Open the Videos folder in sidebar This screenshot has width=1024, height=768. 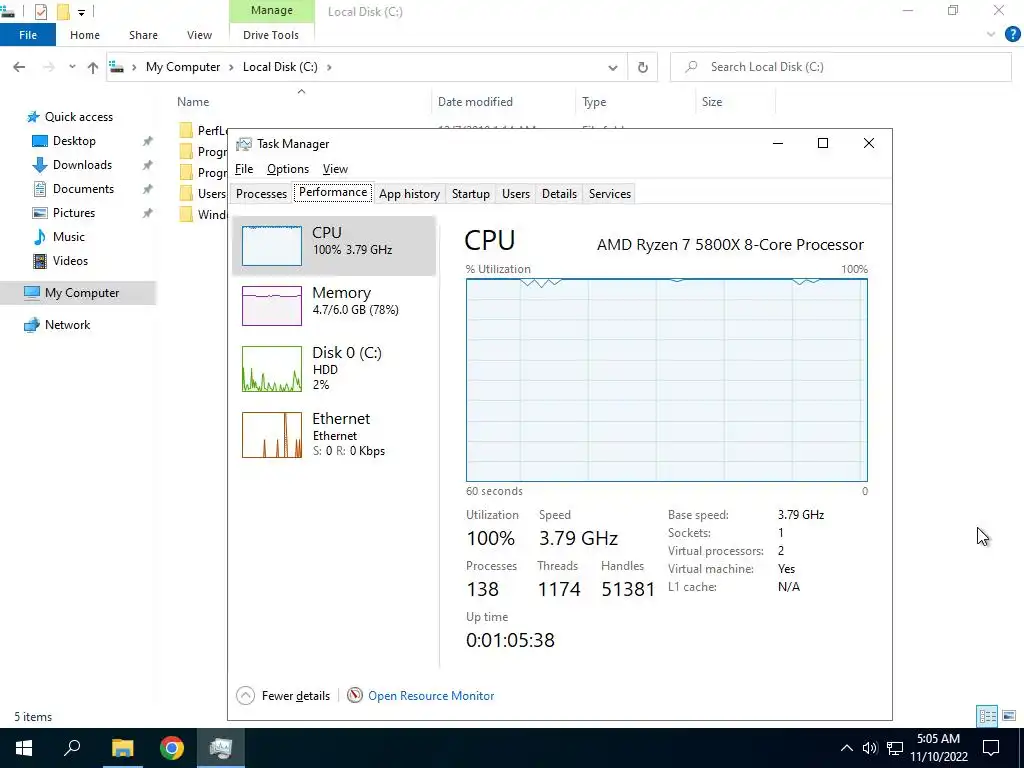[70, 261]
